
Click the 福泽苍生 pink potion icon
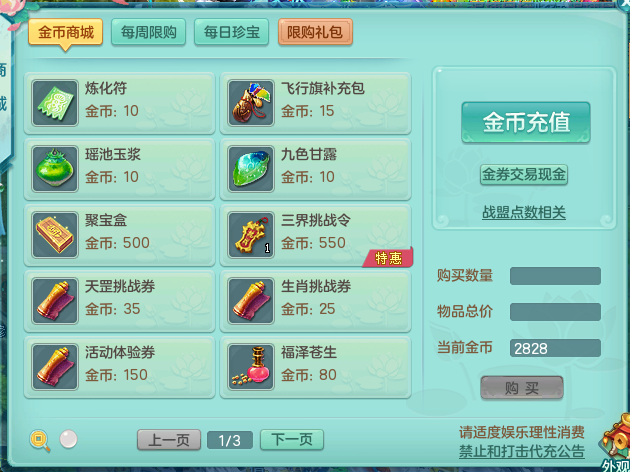point(251,367)
